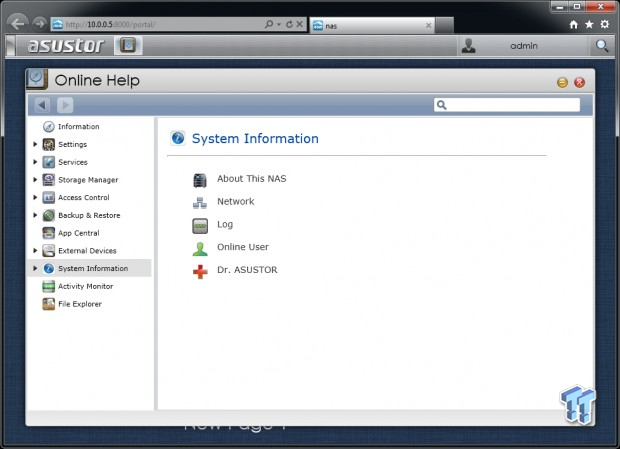Viewport: 620px width, 449px height.
Task: Select App Central text in tree
Action: pyautogui.click(x=79, y=233)
